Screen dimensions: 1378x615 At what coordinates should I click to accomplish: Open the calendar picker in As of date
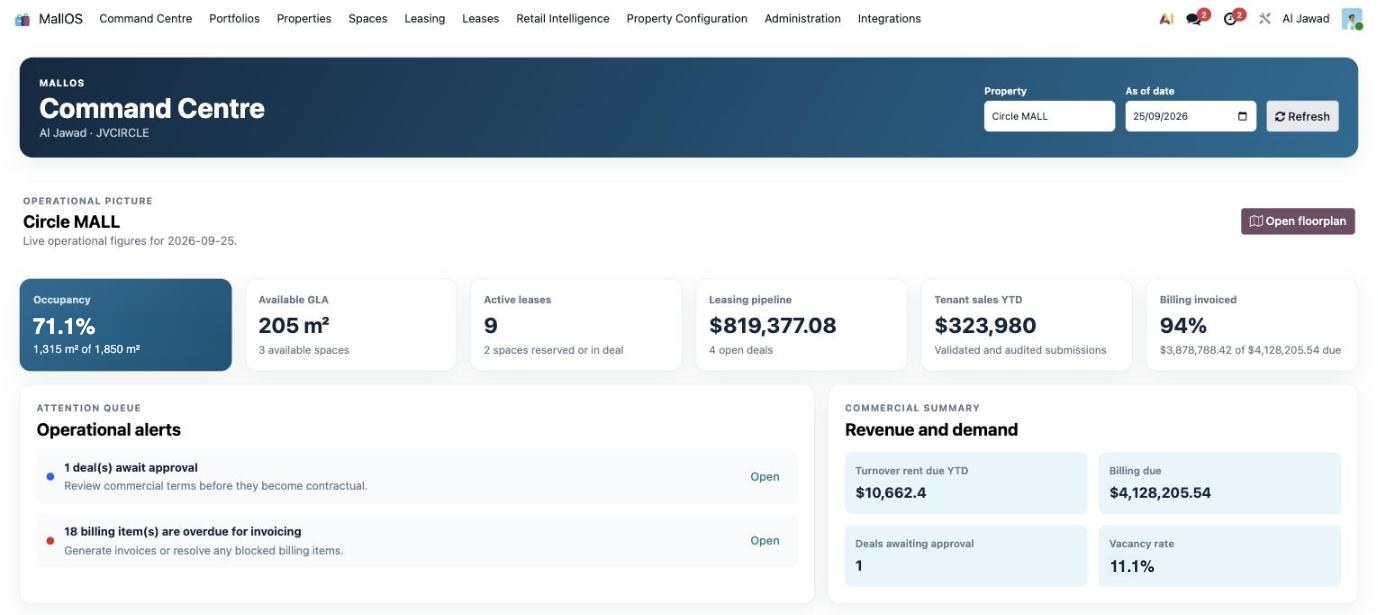click(x=1242, y=116)
